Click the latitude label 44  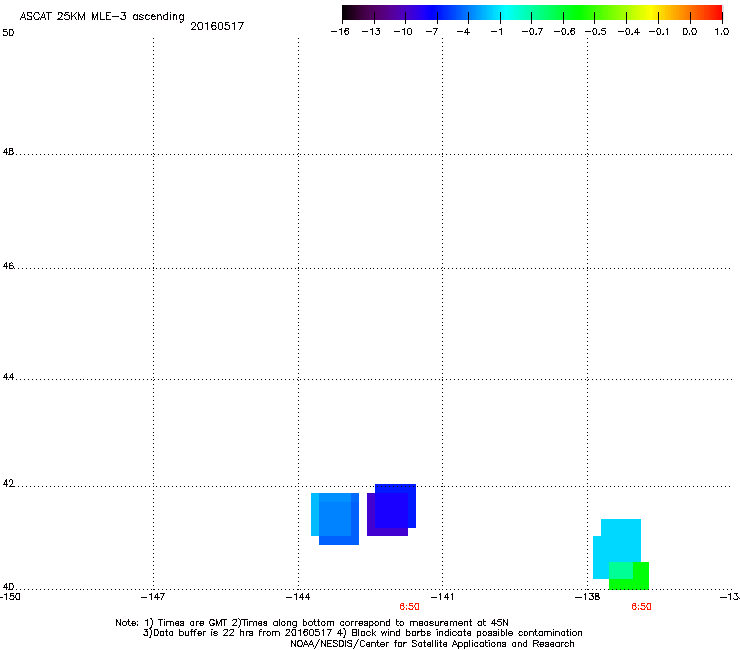8,377
